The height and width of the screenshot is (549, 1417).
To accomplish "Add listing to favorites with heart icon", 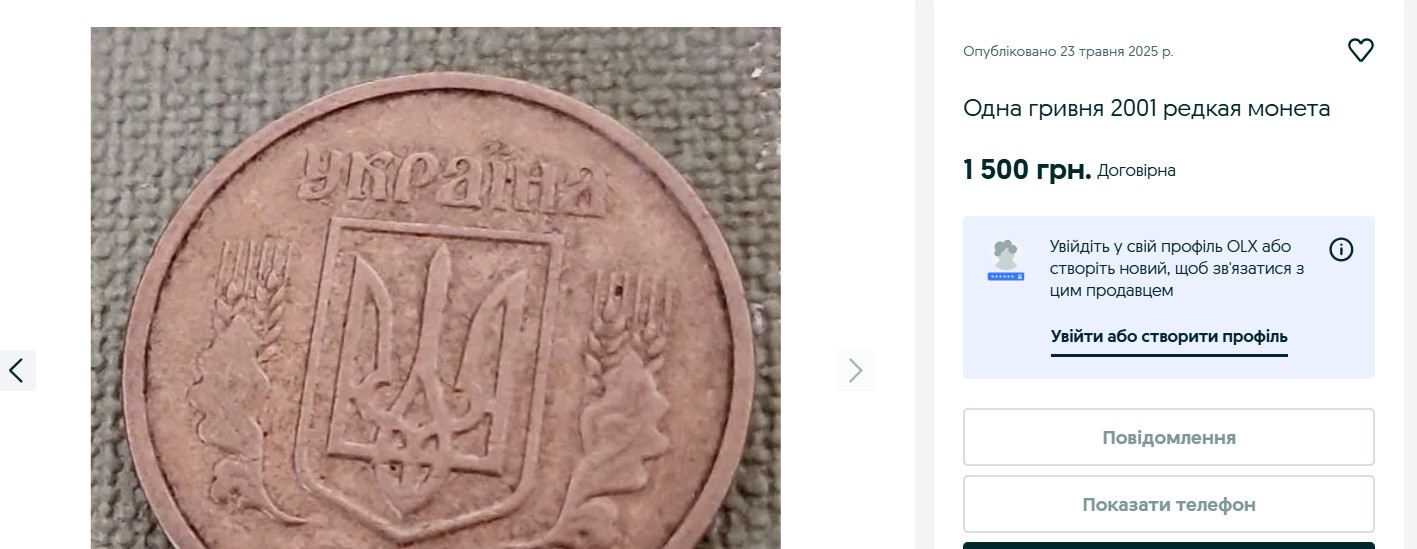I will click(1360, 50).
